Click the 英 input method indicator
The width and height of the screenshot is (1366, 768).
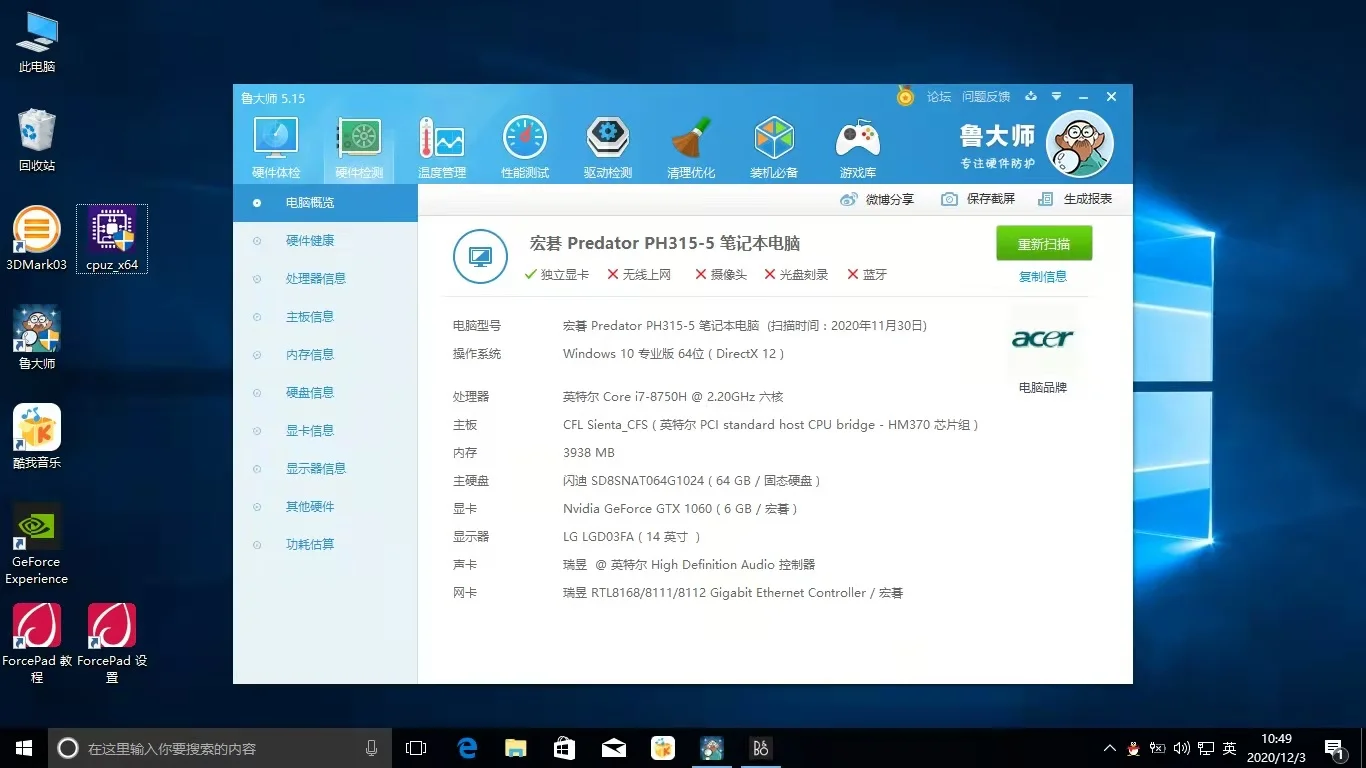(1229, 748)
